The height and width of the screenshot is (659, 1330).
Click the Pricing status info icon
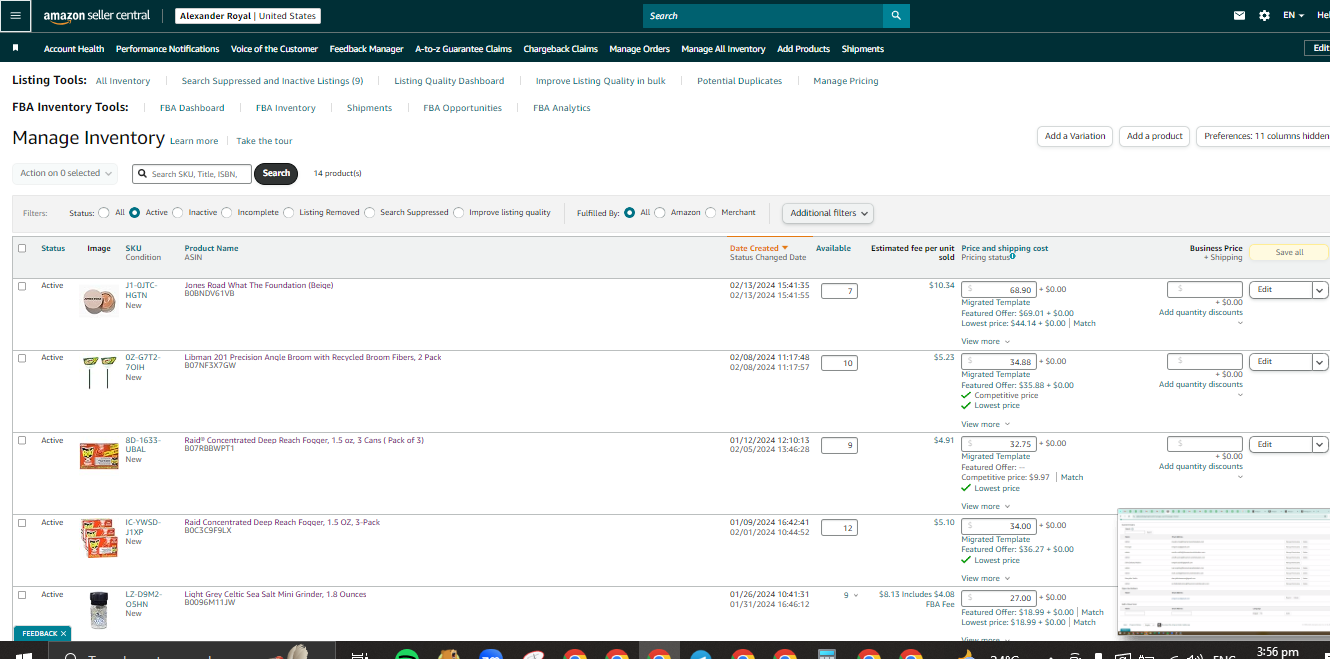1013,257
